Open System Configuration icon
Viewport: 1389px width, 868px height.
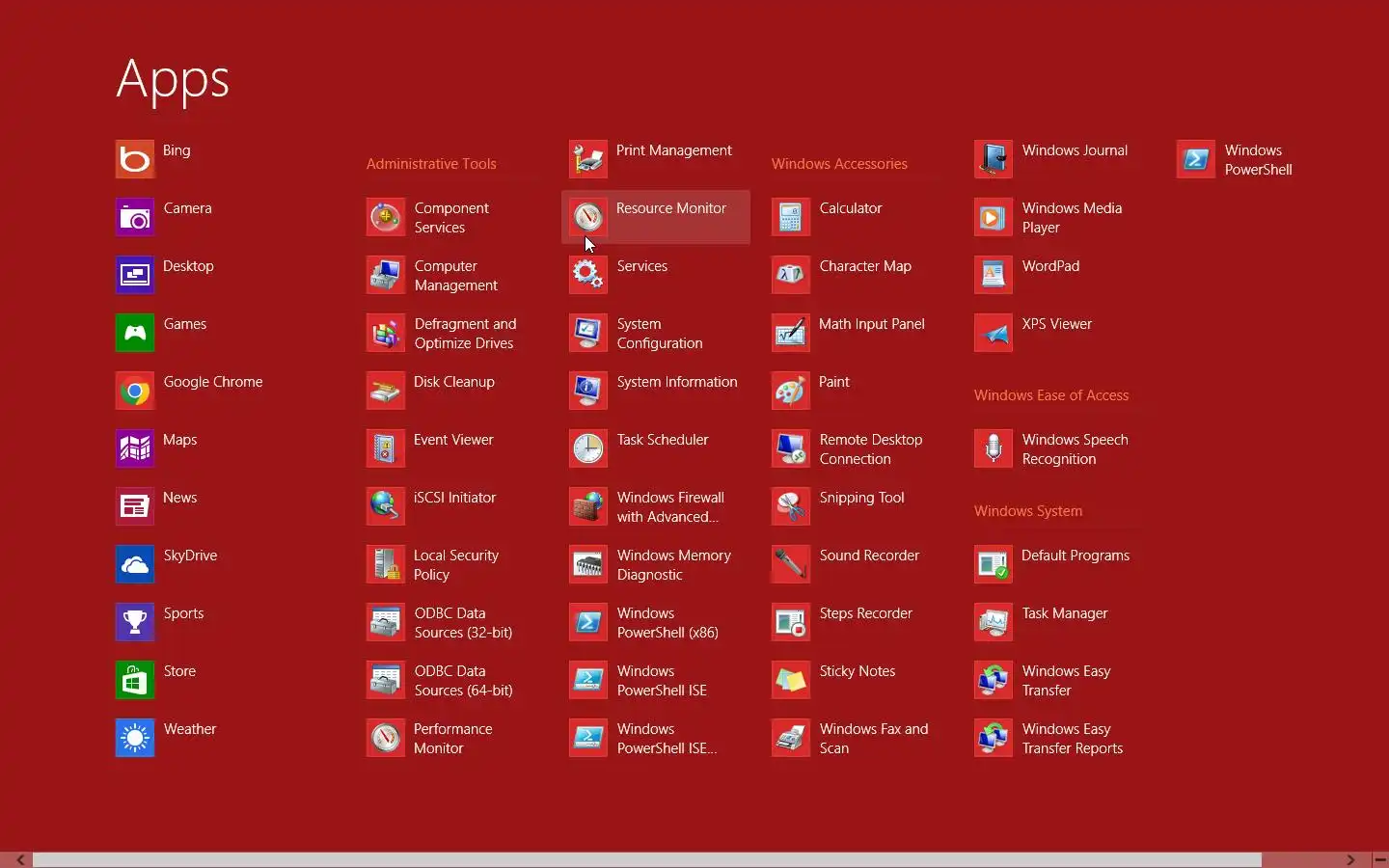click(x=588, y=333)
